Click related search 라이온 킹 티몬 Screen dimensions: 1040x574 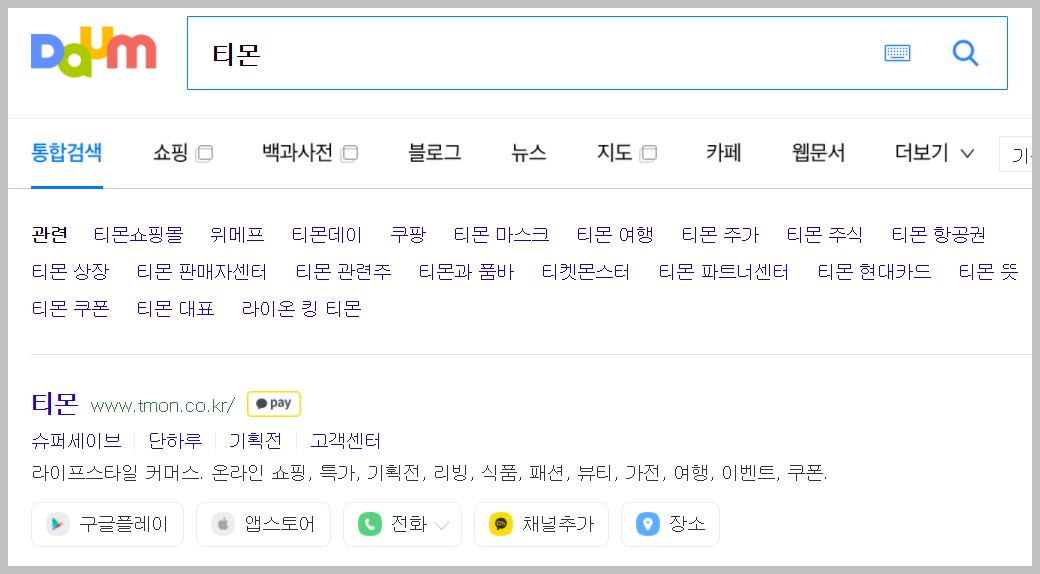tap(301, 309)
